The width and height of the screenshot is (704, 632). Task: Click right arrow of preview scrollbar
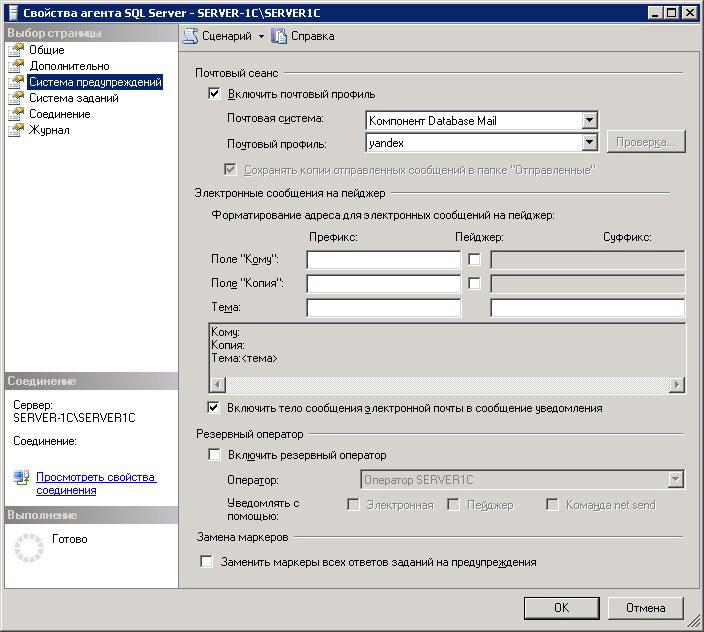coord(677,385)
